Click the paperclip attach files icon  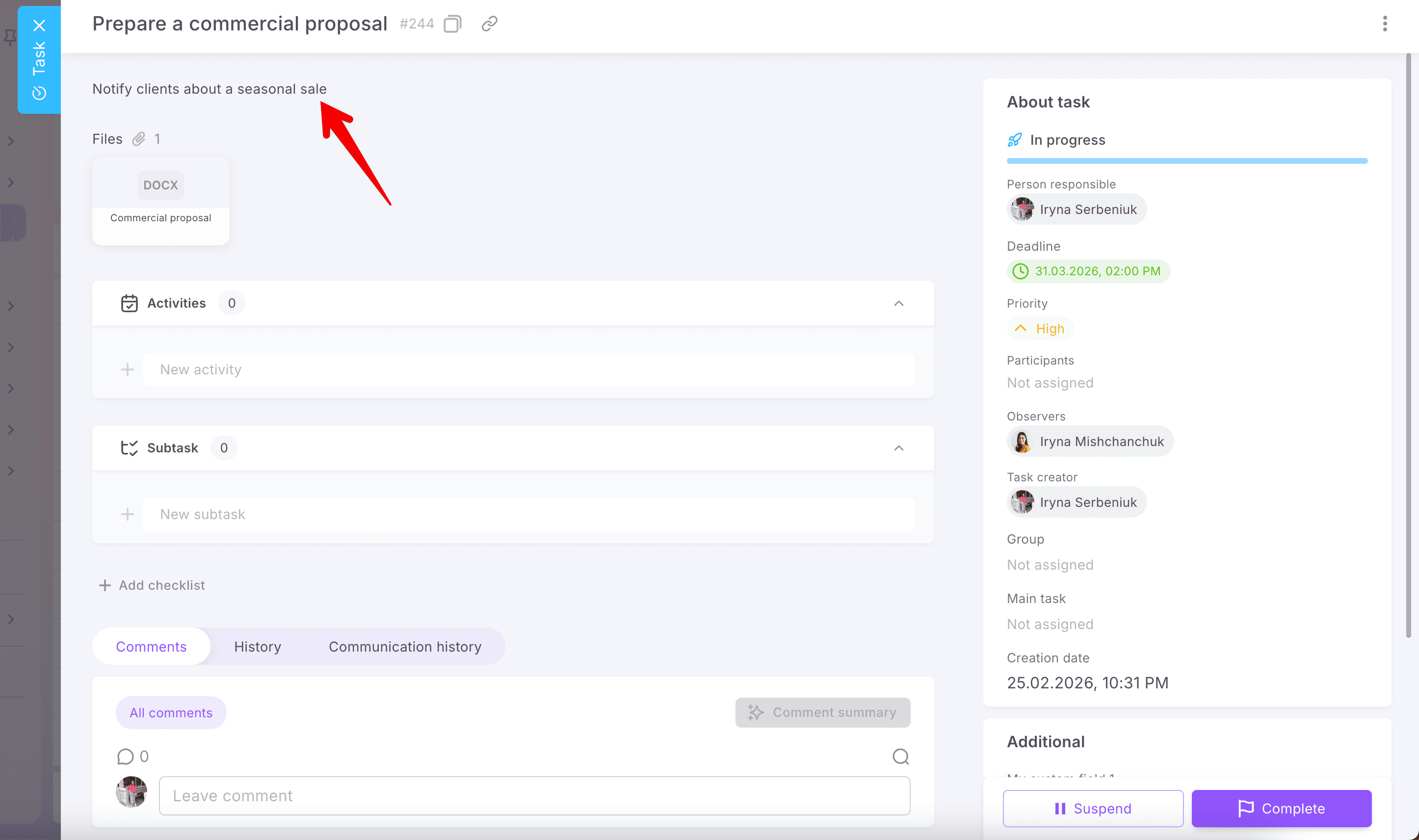coord(139,139)
